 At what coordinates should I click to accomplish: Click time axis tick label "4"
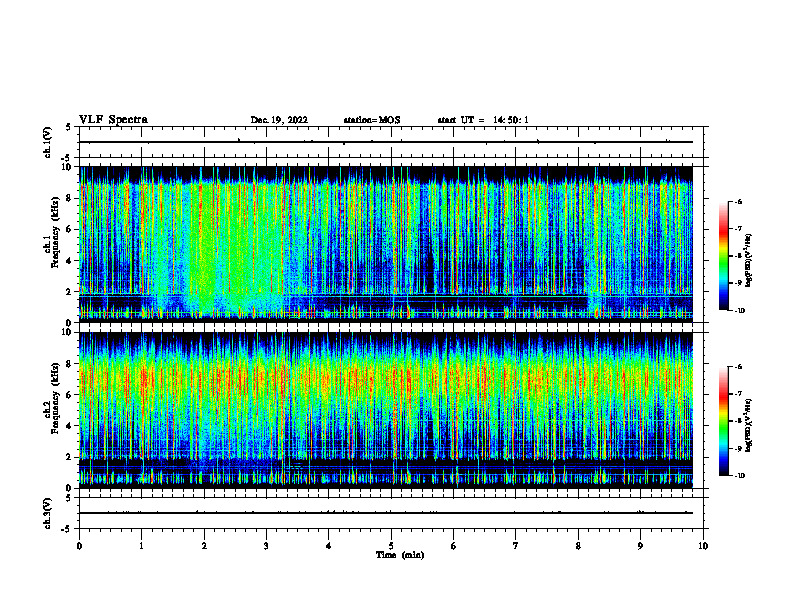click(x=328, y=546)
